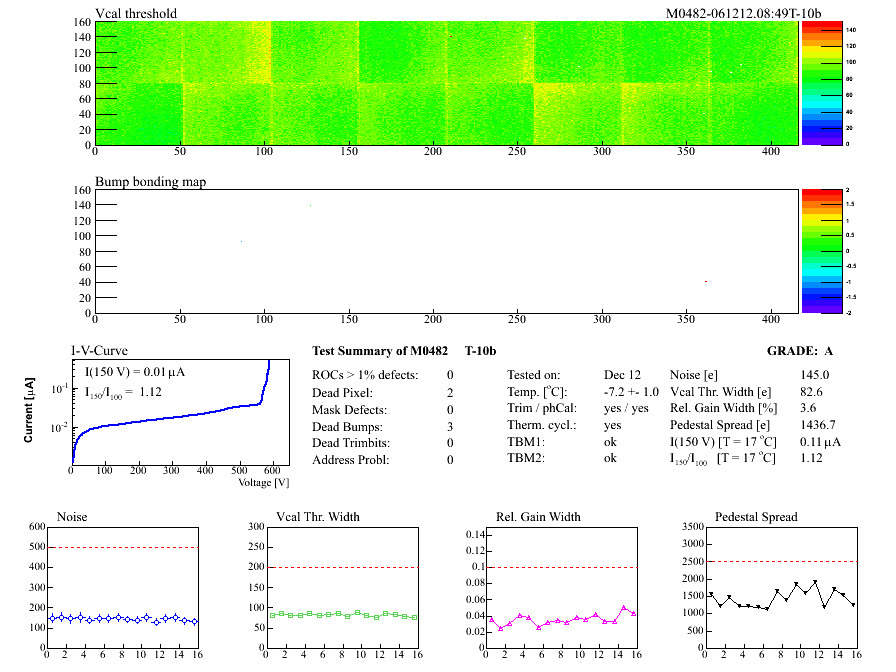Click the I-V-Curve plot title
The image size is (896, 672).
coord(99,351)
